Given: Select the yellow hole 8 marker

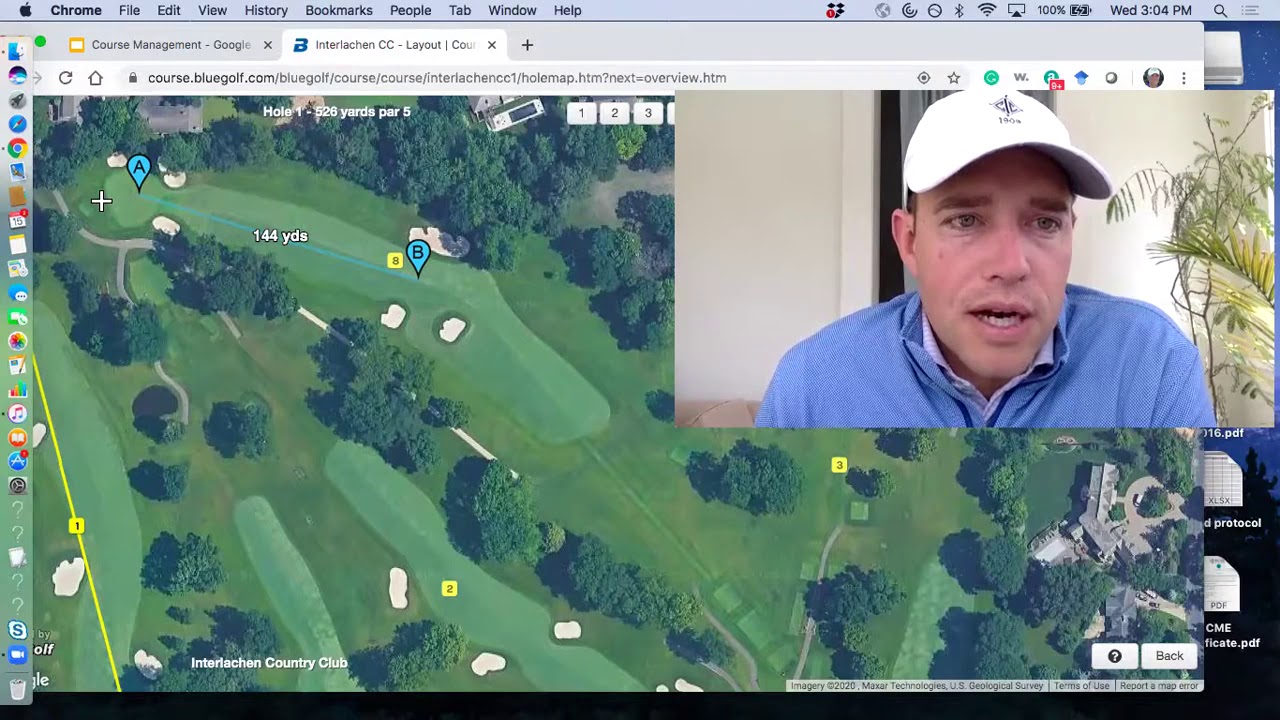Looking at the screenshot, I should [395, 261].
